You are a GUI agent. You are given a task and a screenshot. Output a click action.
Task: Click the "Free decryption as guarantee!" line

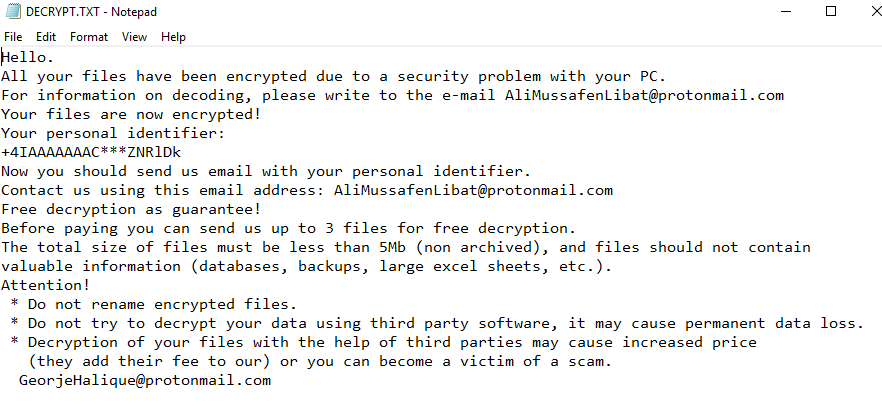131,209
